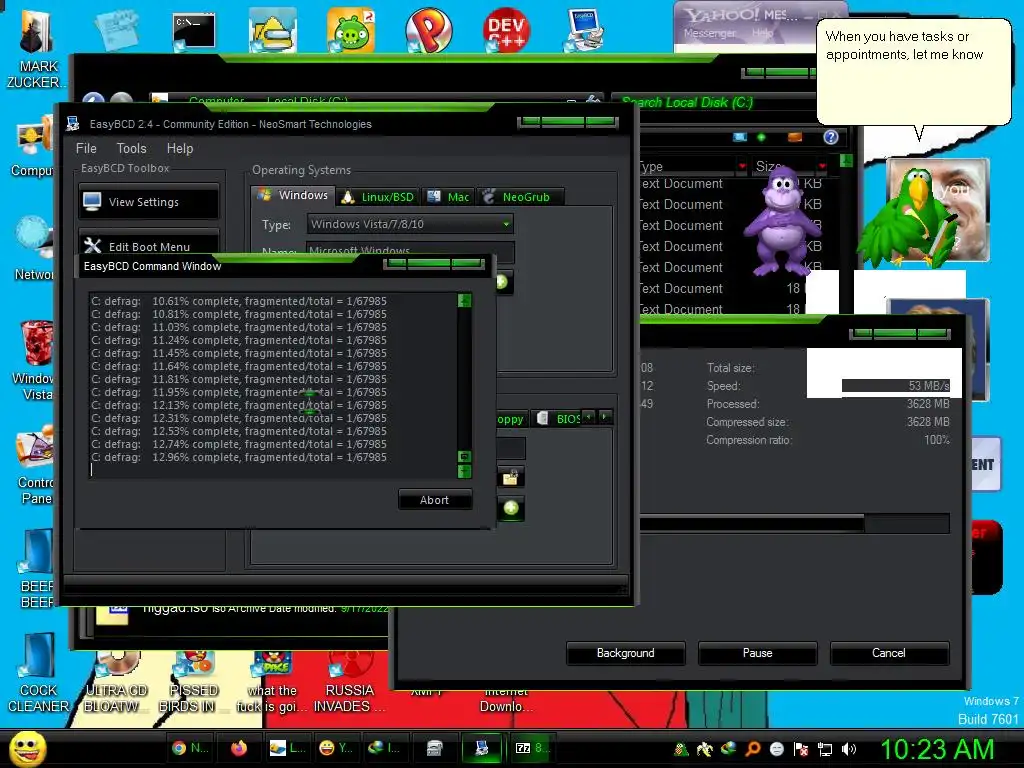
Task: Click the Action Center flag tray icon
Action: point(801,749)
